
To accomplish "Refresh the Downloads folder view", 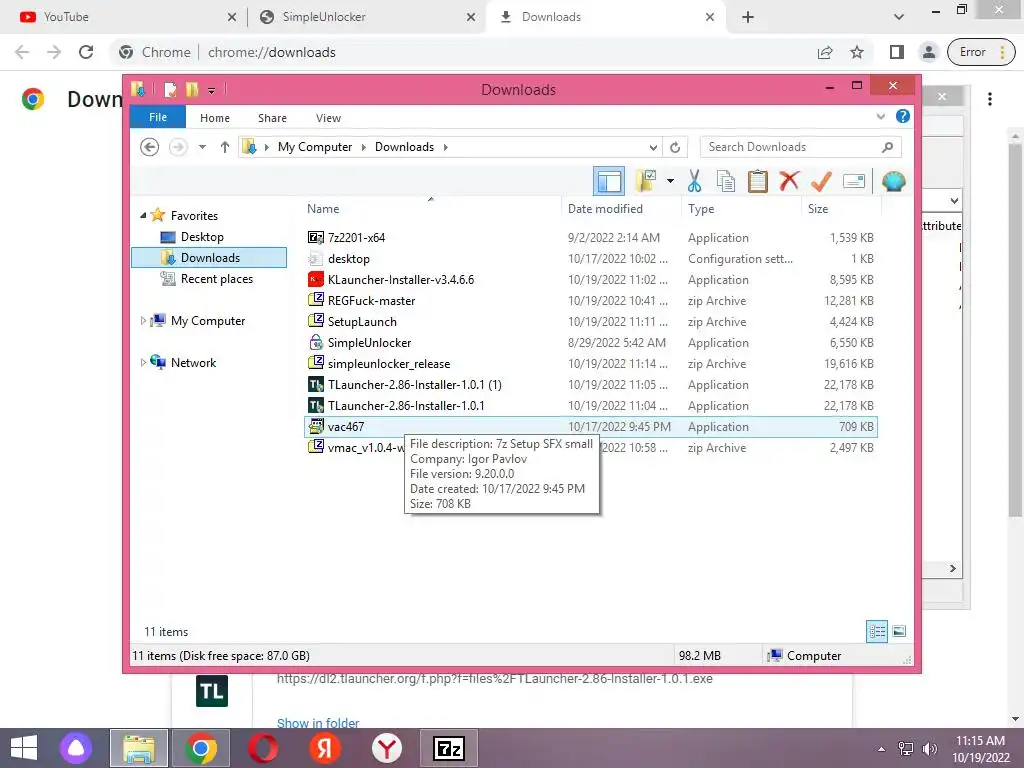I will point(675,147).
